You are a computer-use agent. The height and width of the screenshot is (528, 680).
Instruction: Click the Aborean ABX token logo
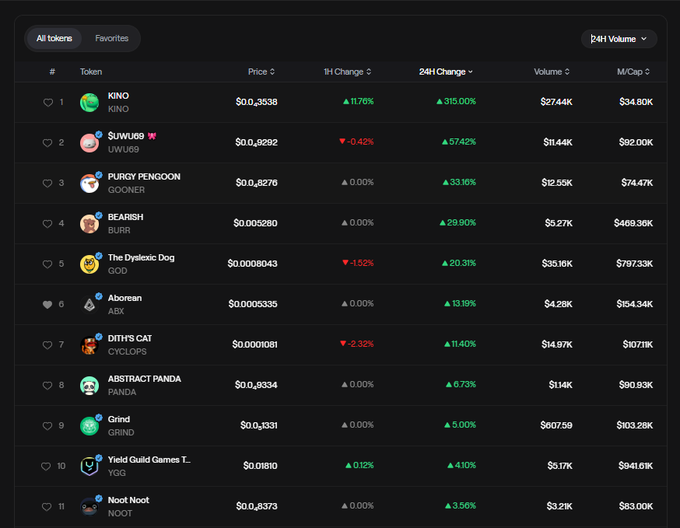point(89,305)
